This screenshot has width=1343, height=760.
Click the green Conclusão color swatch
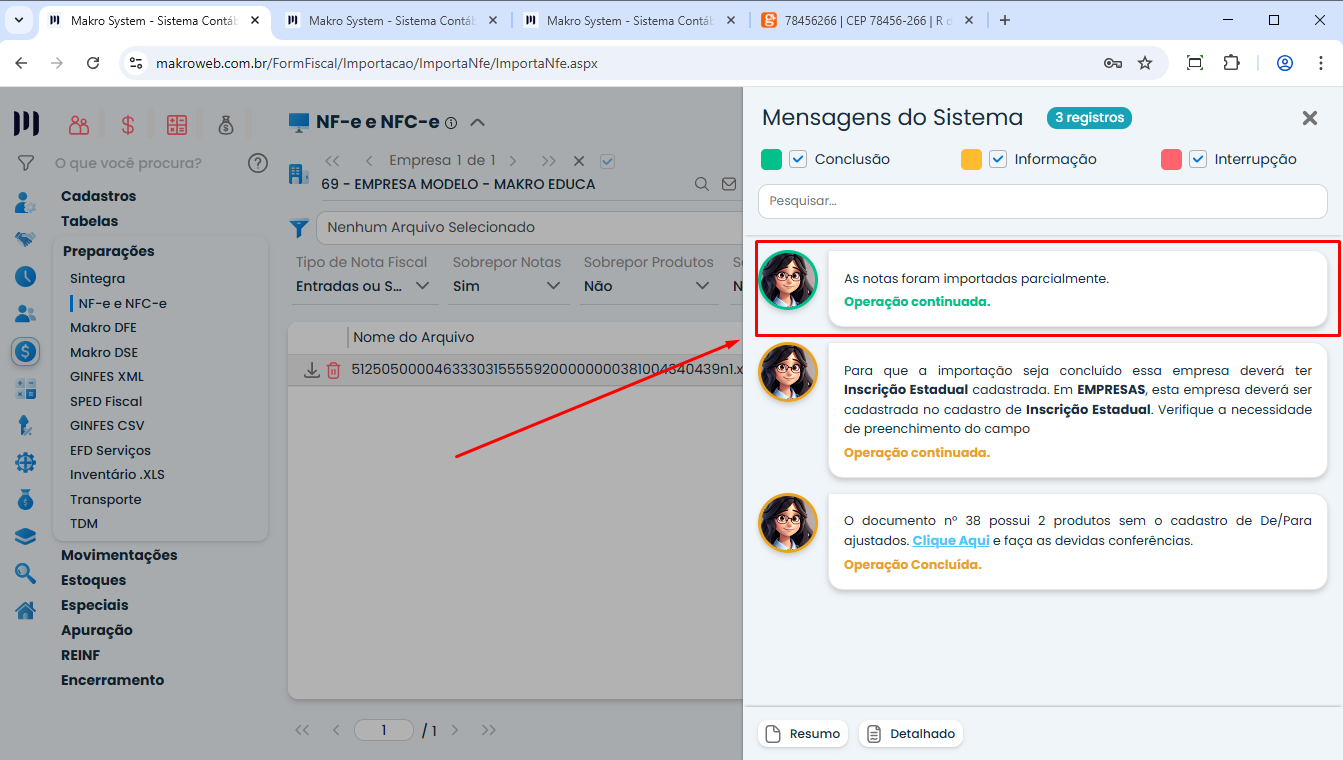tap(771, 159)
